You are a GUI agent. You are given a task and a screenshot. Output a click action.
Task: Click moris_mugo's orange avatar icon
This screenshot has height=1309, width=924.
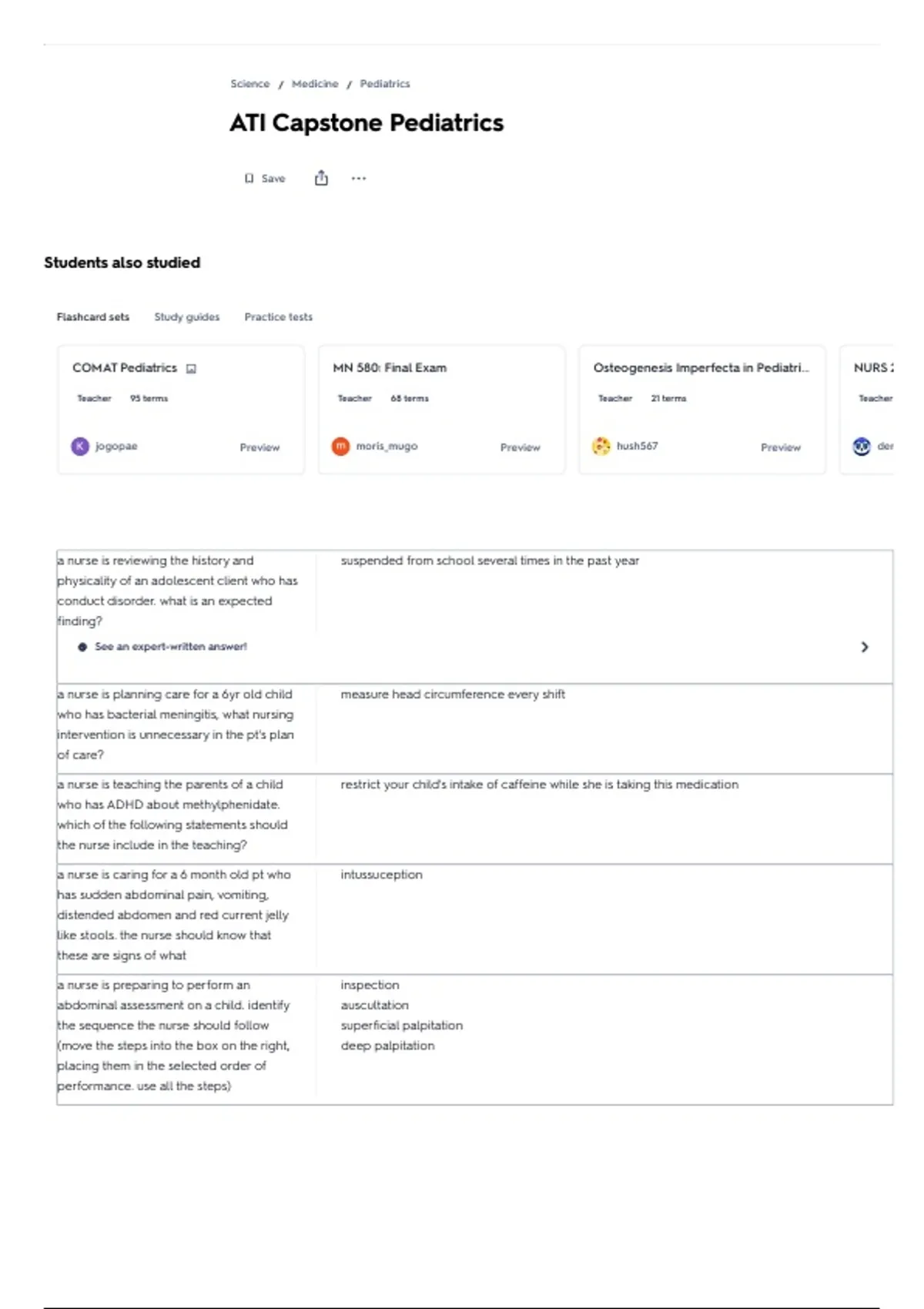[340, 447]
